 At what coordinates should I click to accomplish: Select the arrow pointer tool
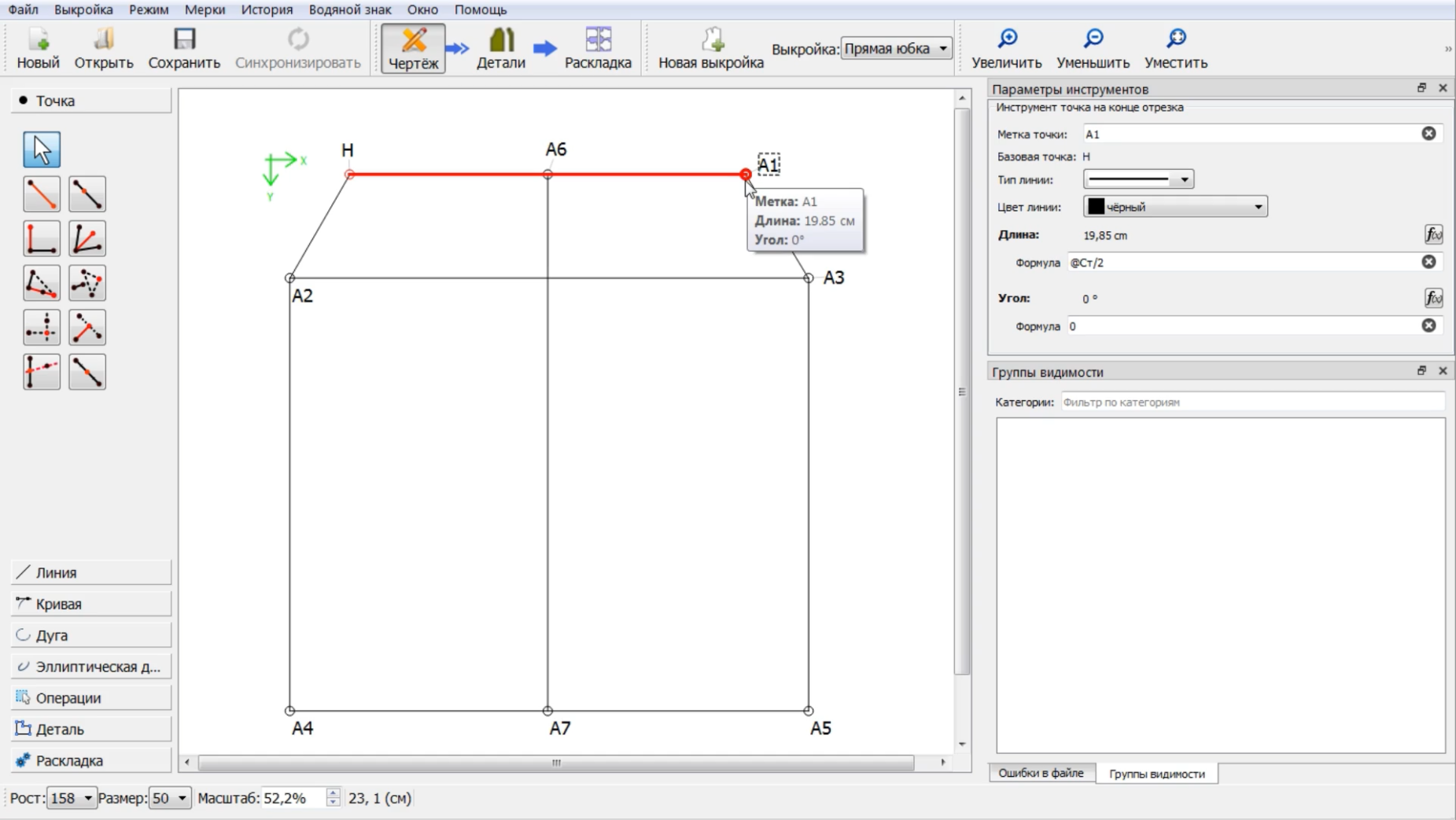coord(42,149)
